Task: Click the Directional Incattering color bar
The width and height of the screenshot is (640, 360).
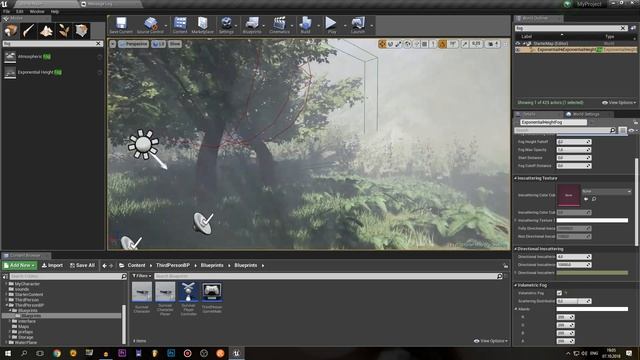Action: [x=592, y=273]
